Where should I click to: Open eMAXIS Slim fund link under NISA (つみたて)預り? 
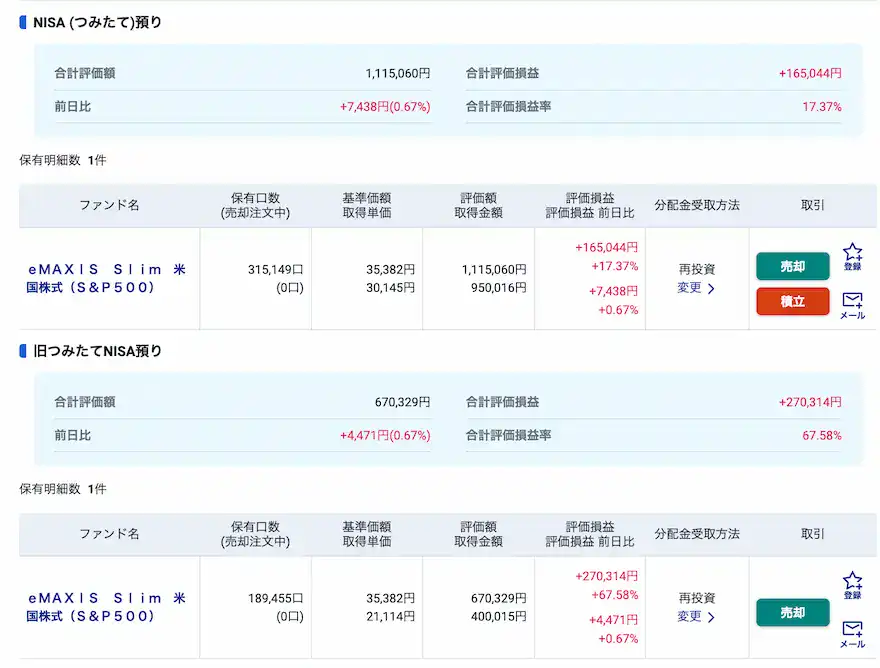click(x=106, y=278)
